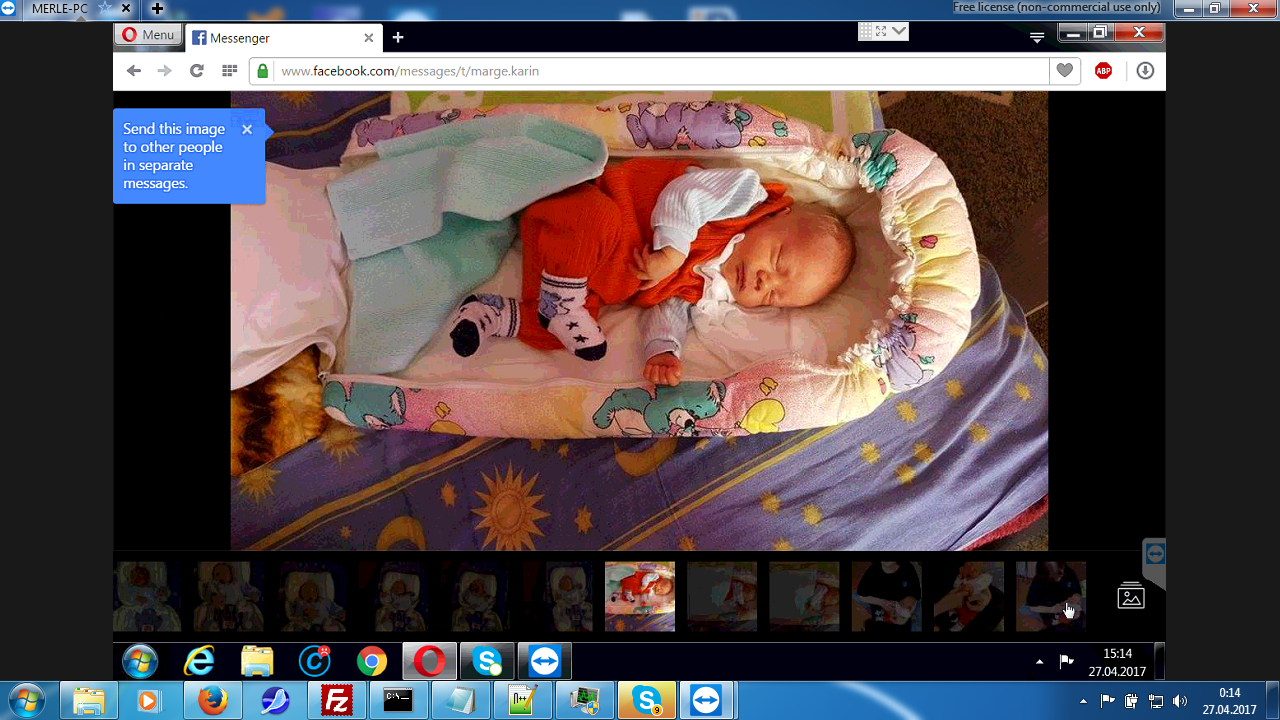
Task: Dismiss the 'Send this image' tooltip
Action: [x=247, y=129]
